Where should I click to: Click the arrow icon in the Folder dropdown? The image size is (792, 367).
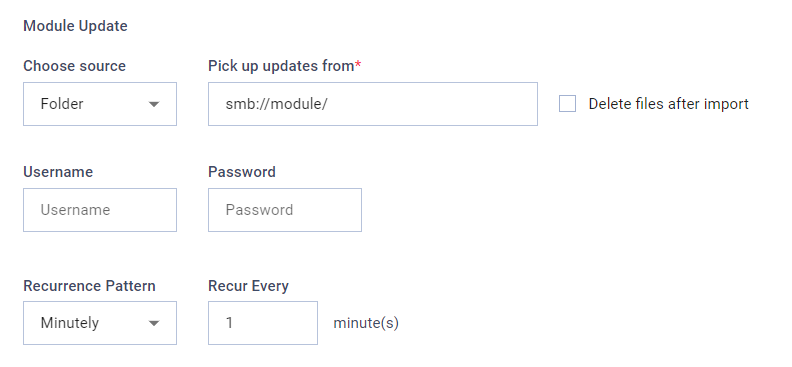pos(154,104)
